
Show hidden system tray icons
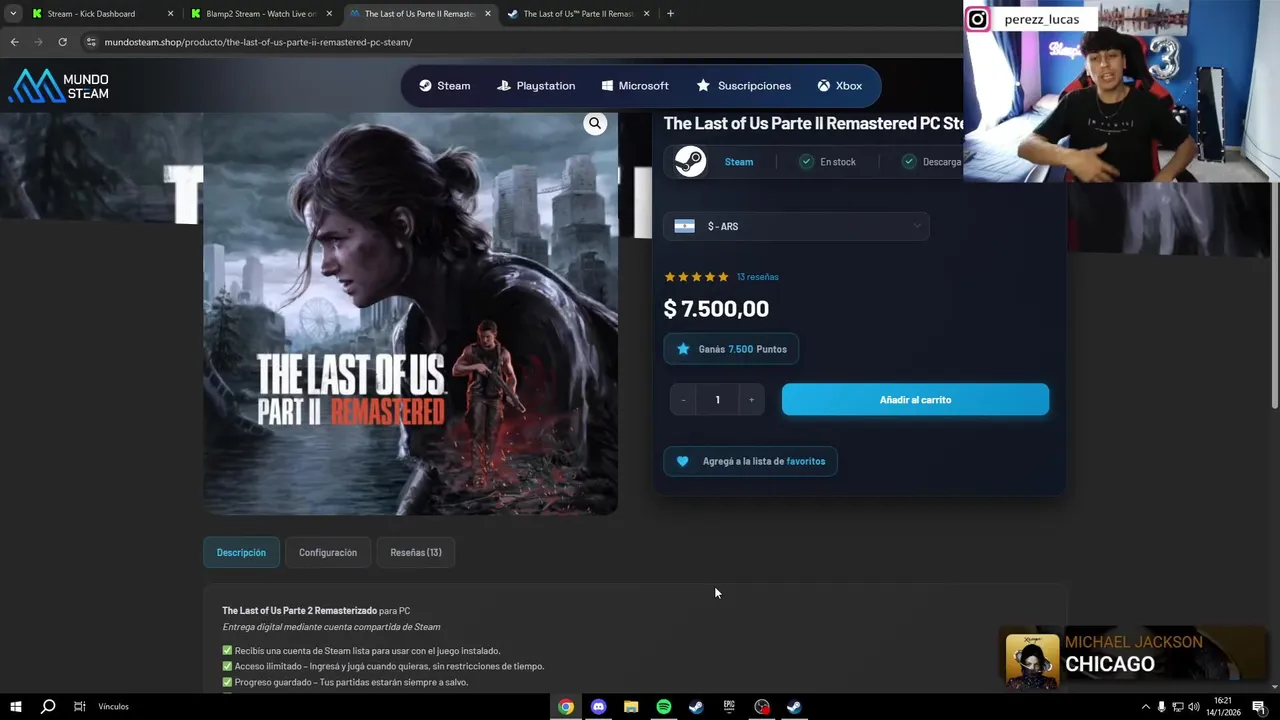pos(1145,707)
